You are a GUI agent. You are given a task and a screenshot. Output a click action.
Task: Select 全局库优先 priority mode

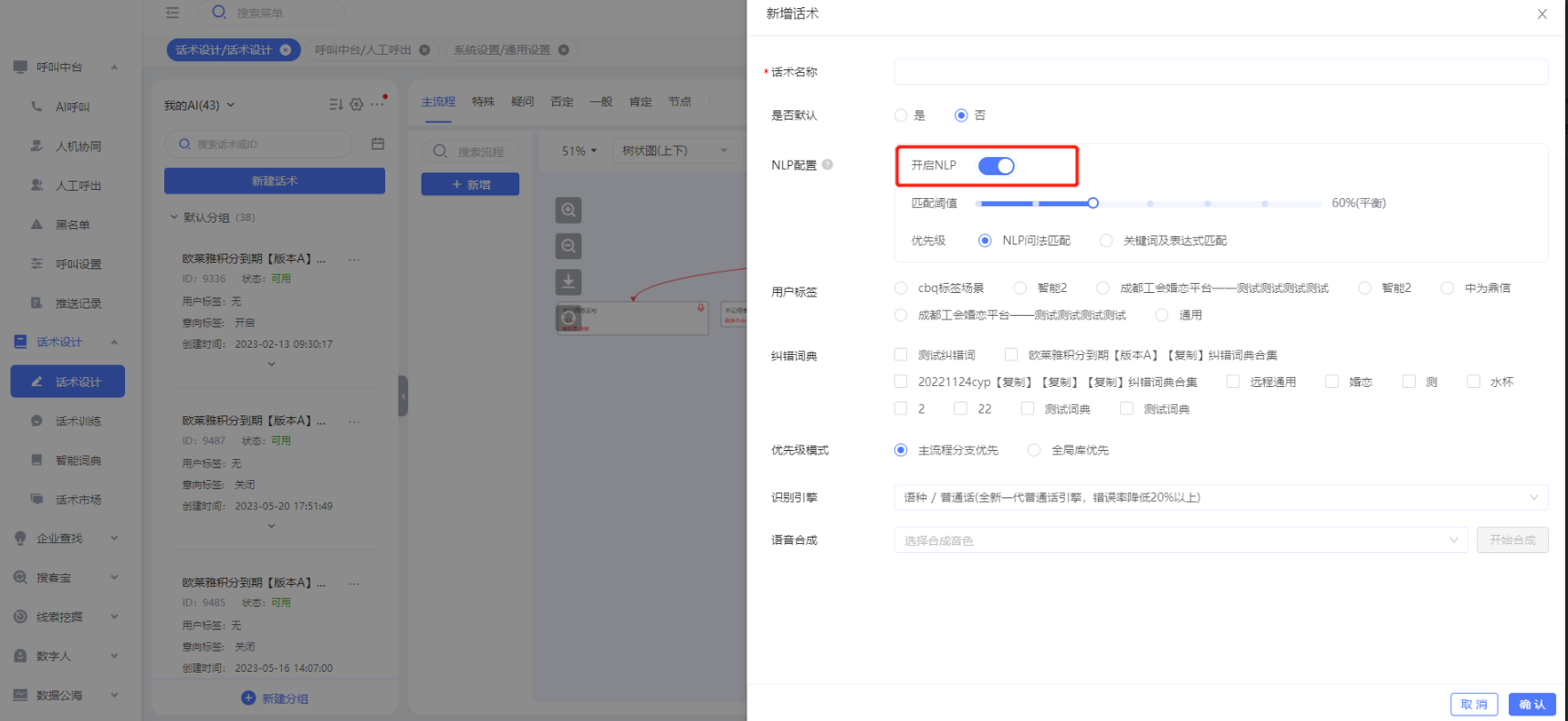(1034, 450)
